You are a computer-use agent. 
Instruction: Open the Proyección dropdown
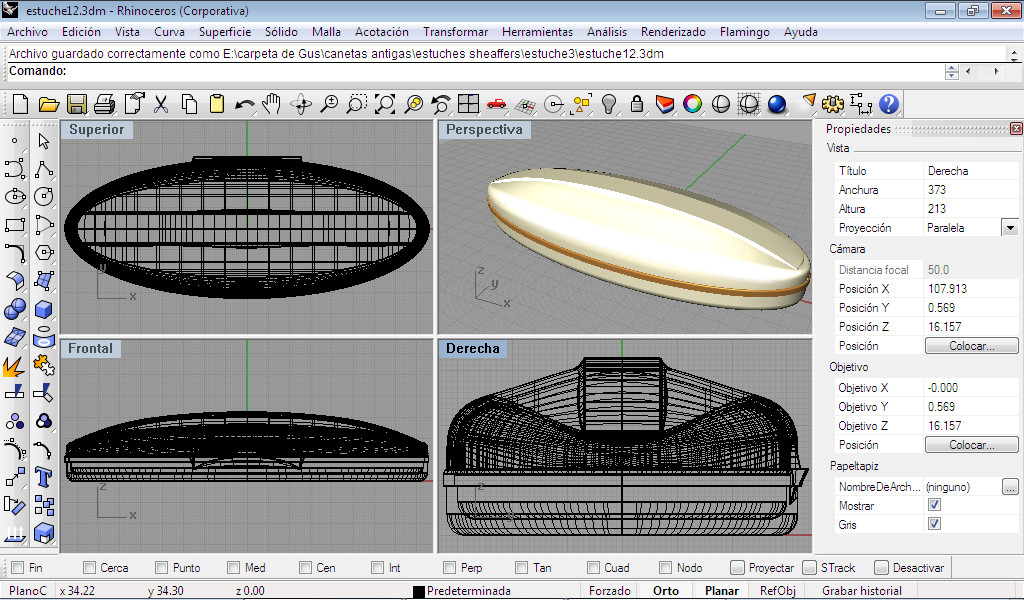(x=1010, y=228)
